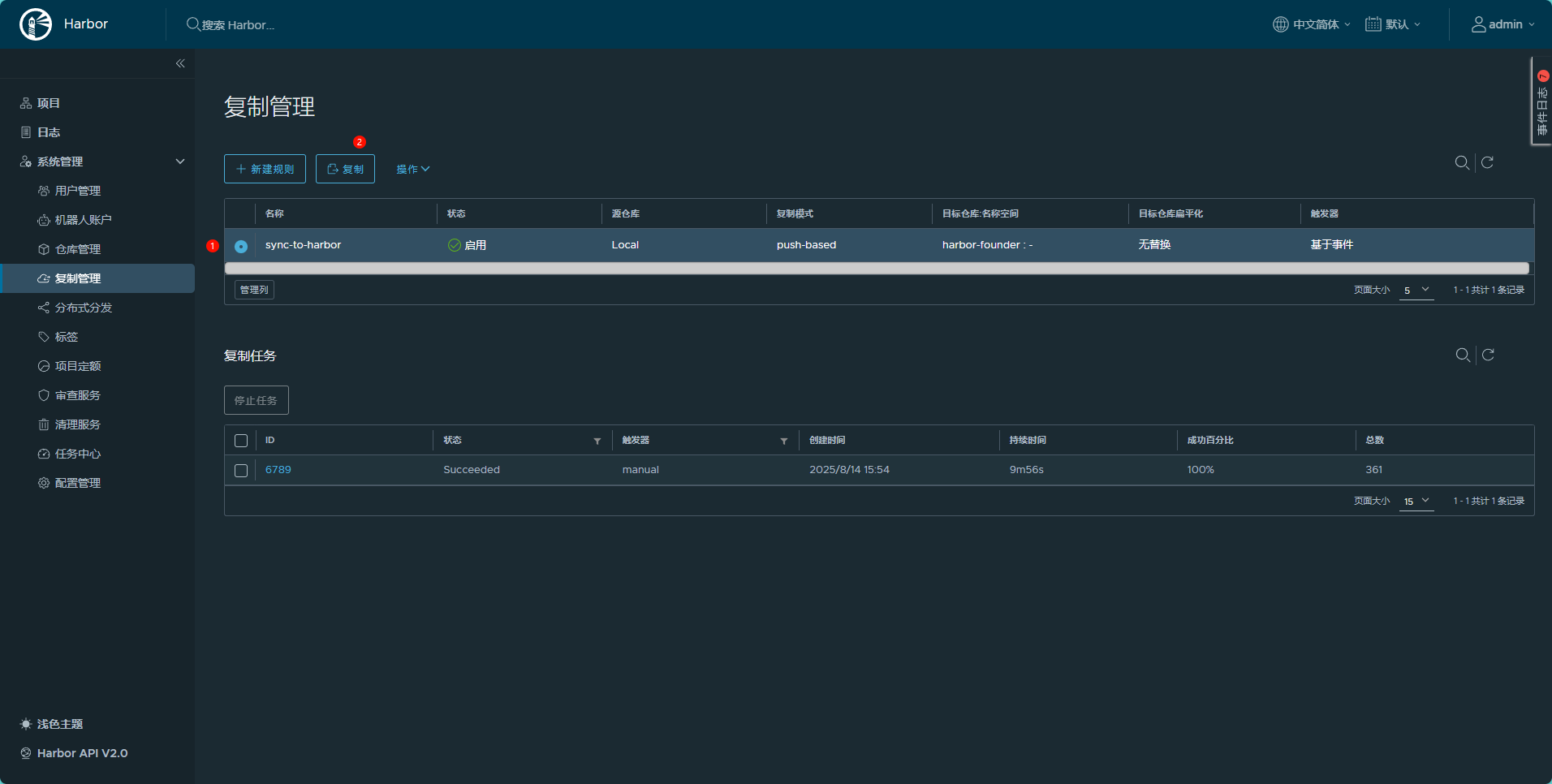Tick checkbox for task 6789

241,471
